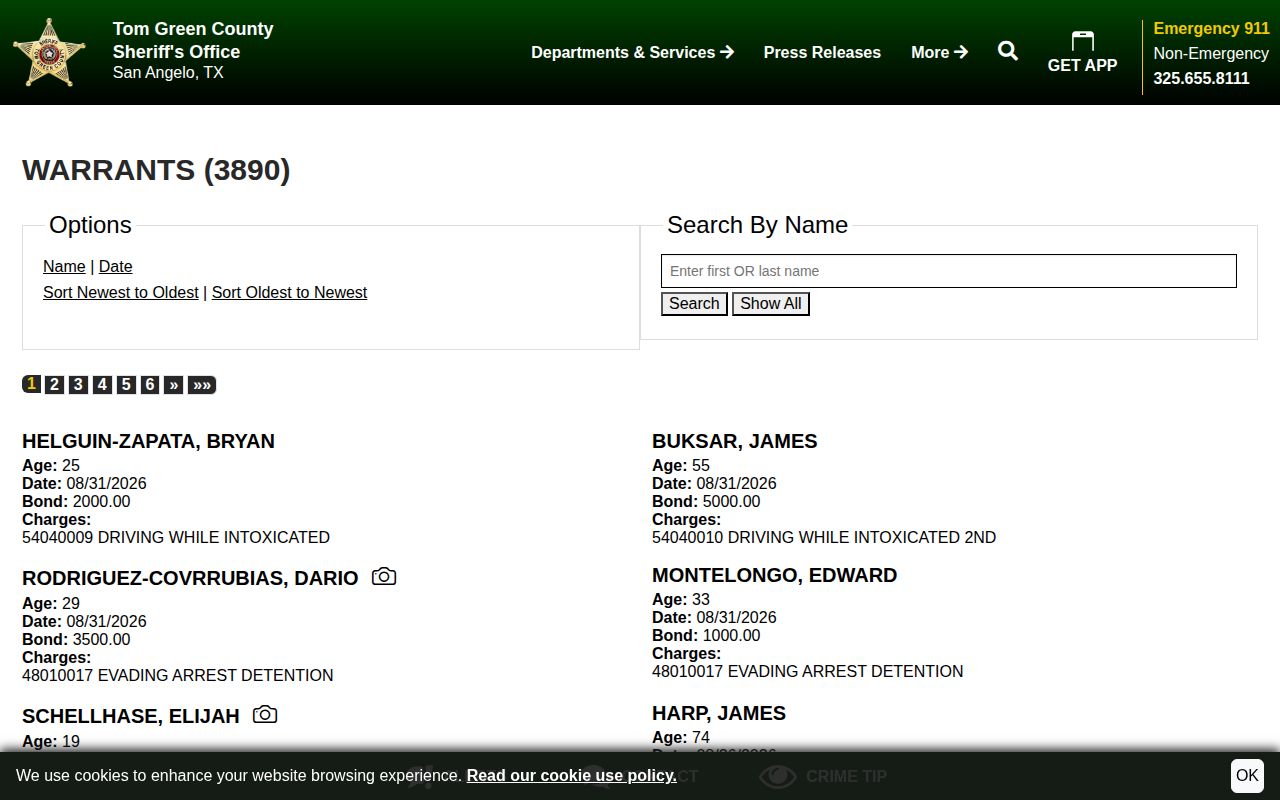Choose Sort Newest to Oldest
This screenshot has width=1280, height=800.
click(121, 292)
